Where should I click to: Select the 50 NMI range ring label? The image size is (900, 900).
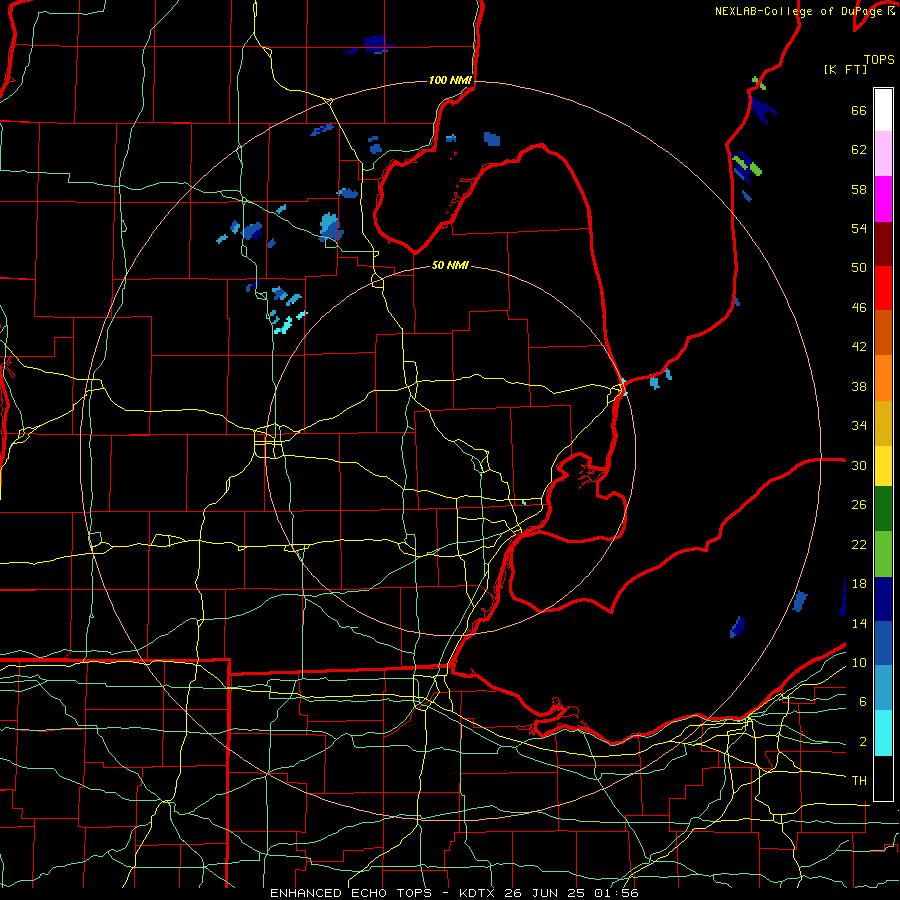[x=450, y=265]
